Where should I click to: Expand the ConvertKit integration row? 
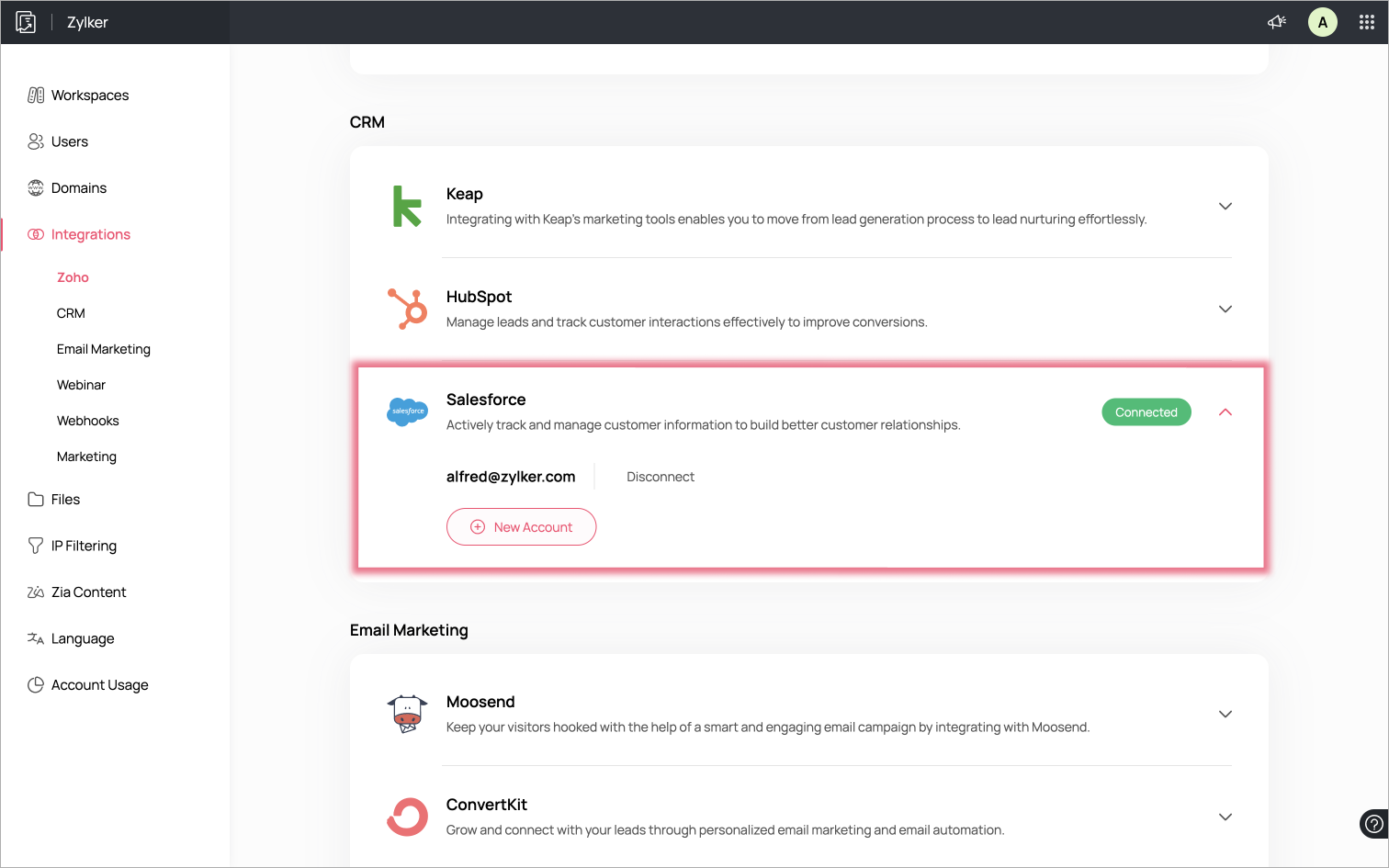[1225, 817]
